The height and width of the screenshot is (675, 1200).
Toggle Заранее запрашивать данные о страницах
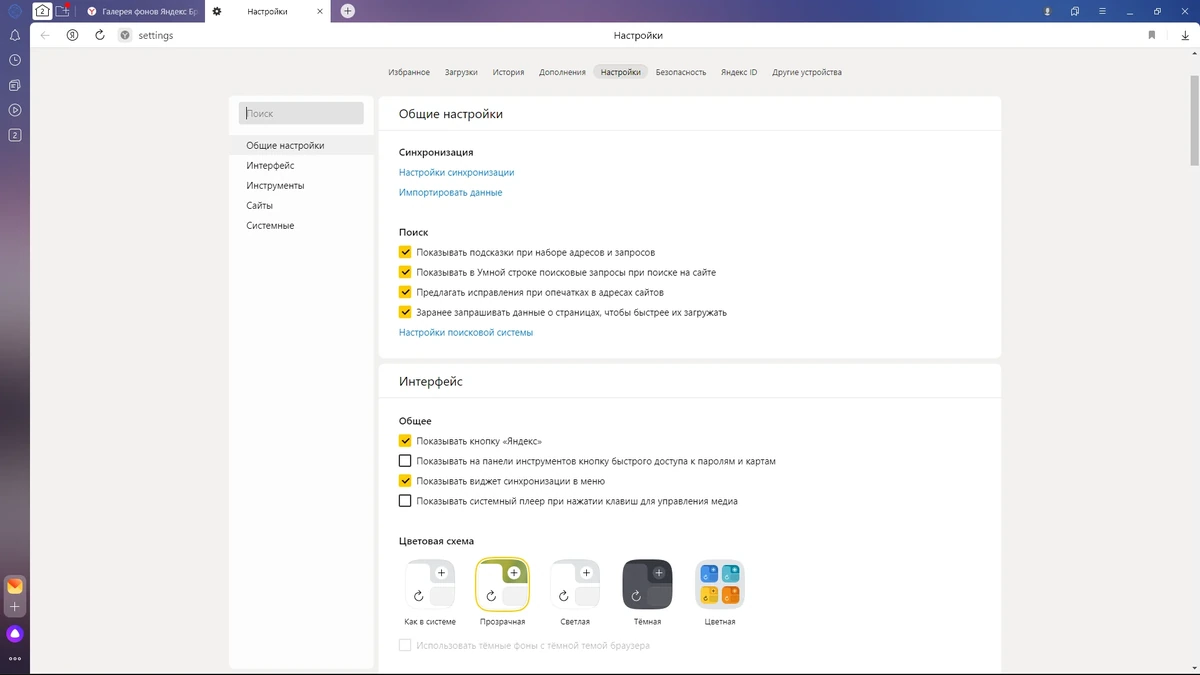coord(405,312)
